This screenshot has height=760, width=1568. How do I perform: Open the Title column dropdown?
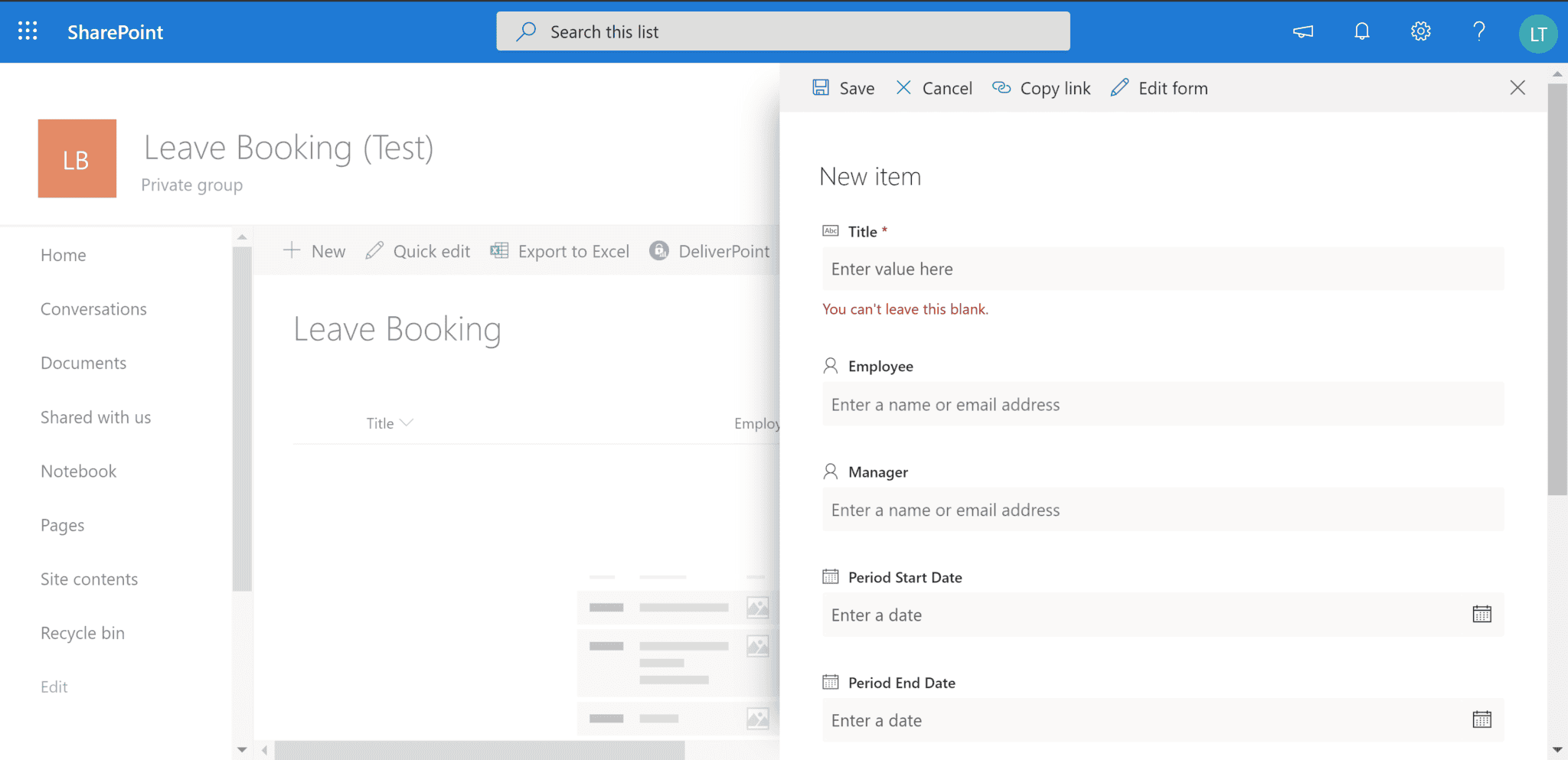tap(407, 422)
